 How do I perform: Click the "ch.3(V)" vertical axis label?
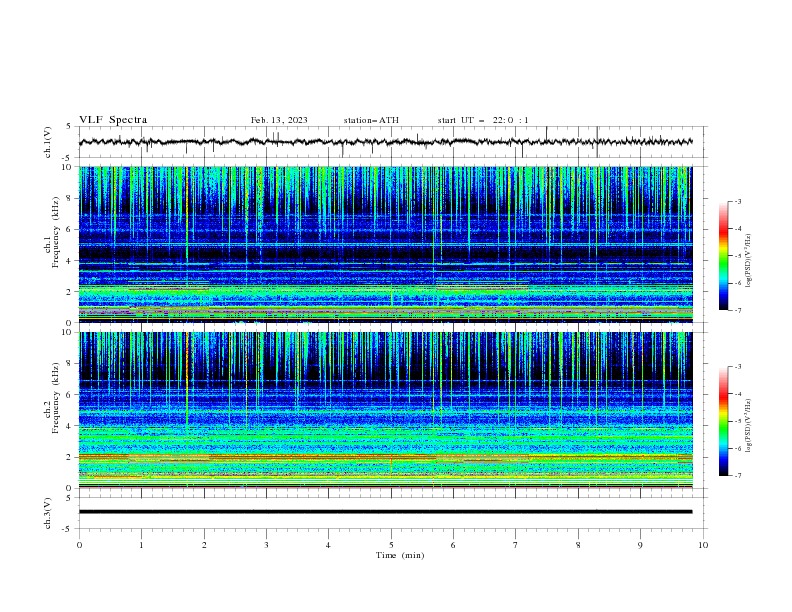[48, 513]
